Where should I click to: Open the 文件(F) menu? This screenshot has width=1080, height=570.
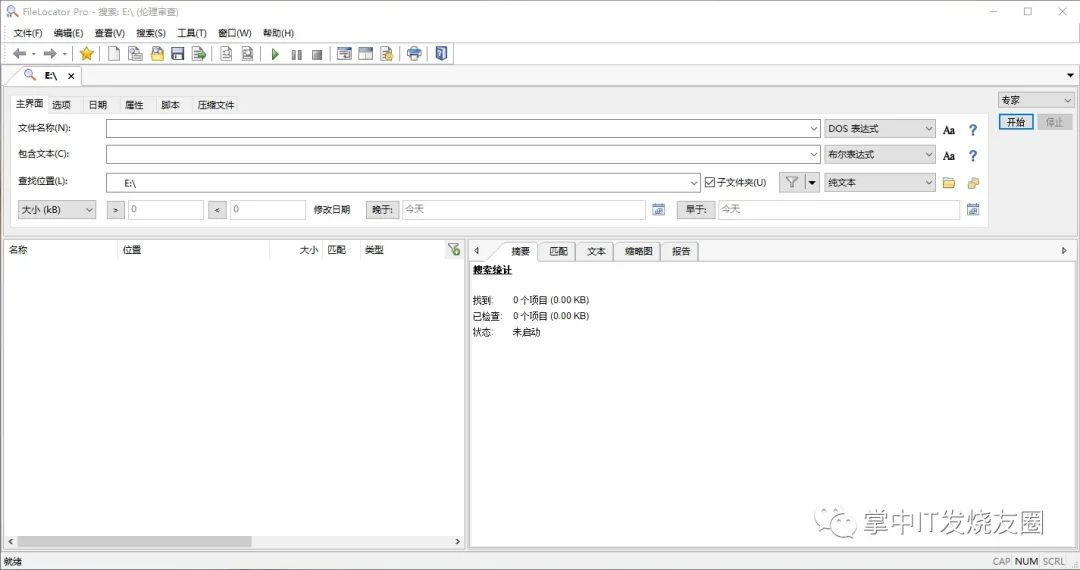(28, 33)
